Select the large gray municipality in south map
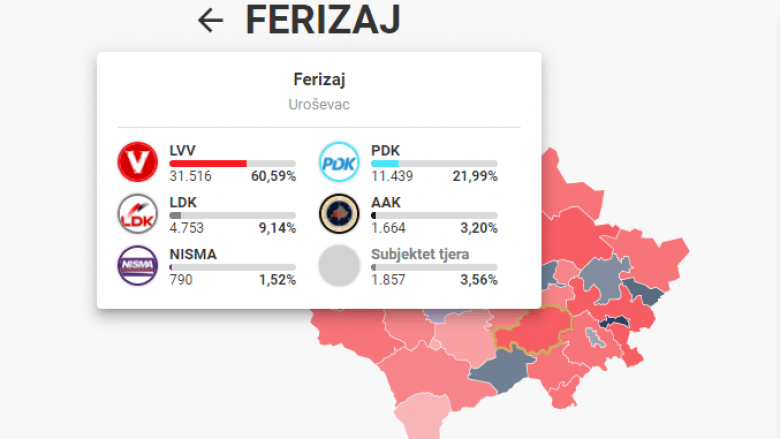 pyautogui.click(x=500, y=371)
